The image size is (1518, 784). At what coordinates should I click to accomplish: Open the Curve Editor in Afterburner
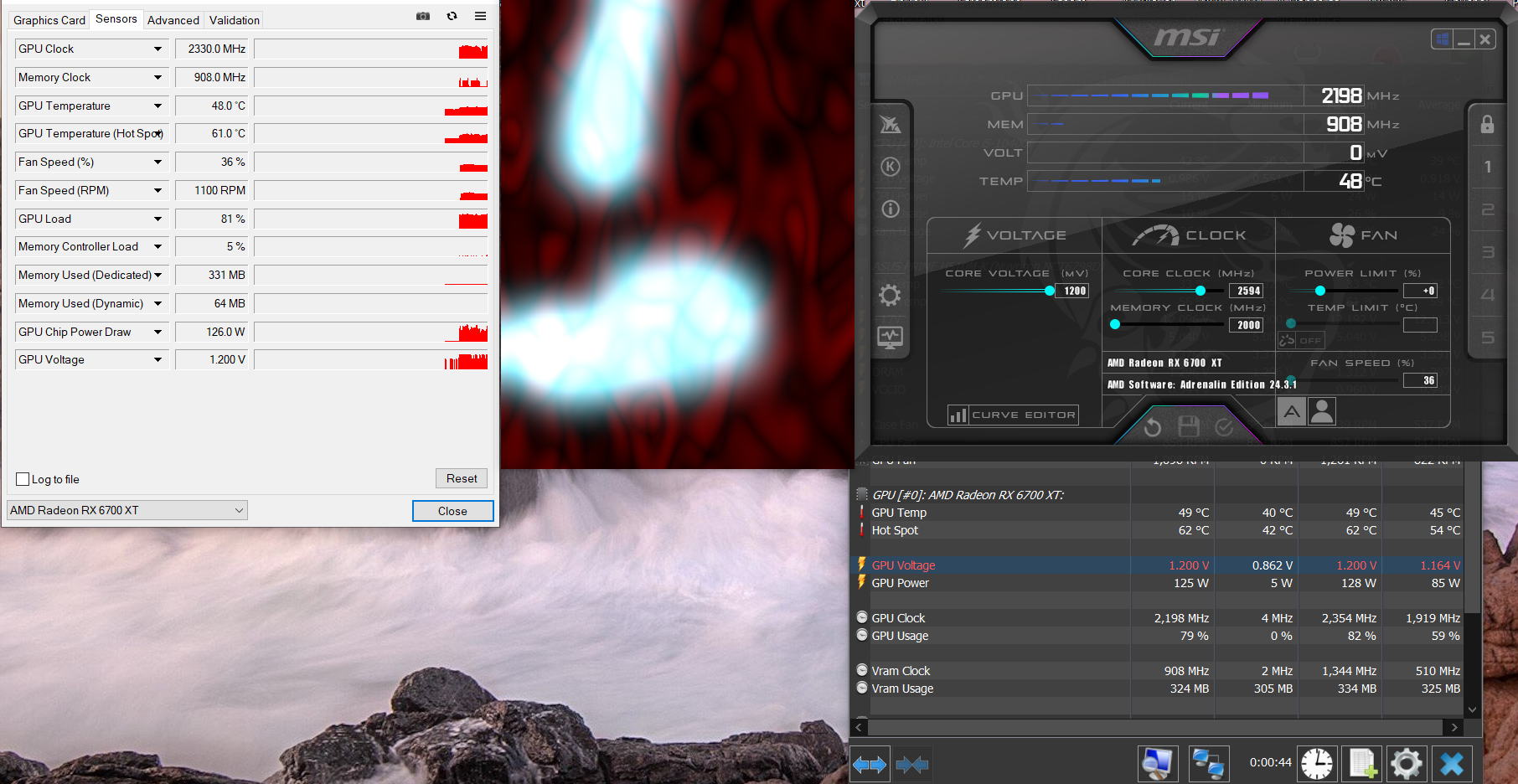click(x=1013, y=415)
